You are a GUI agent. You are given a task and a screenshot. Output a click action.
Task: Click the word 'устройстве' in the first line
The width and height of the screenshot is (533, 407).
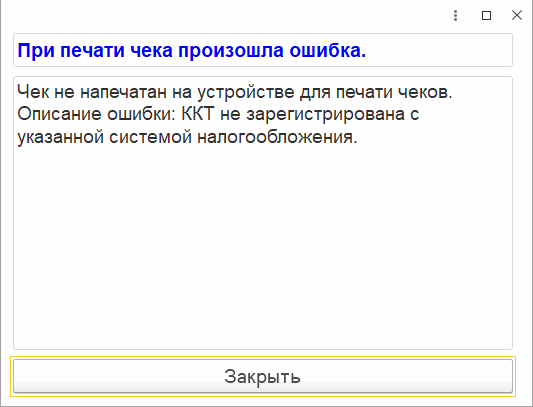point(245,92)
